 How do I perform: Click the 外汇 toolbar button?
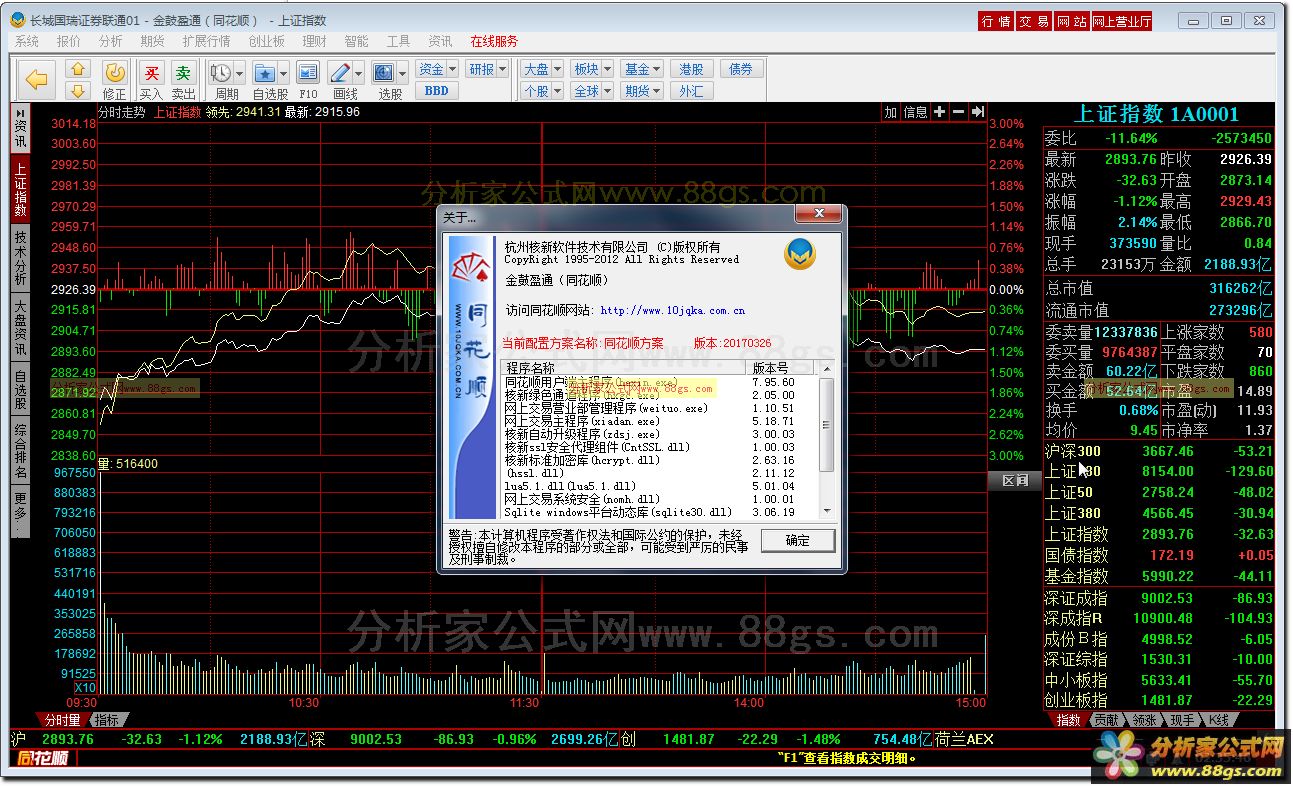click(x=692, y=91)
